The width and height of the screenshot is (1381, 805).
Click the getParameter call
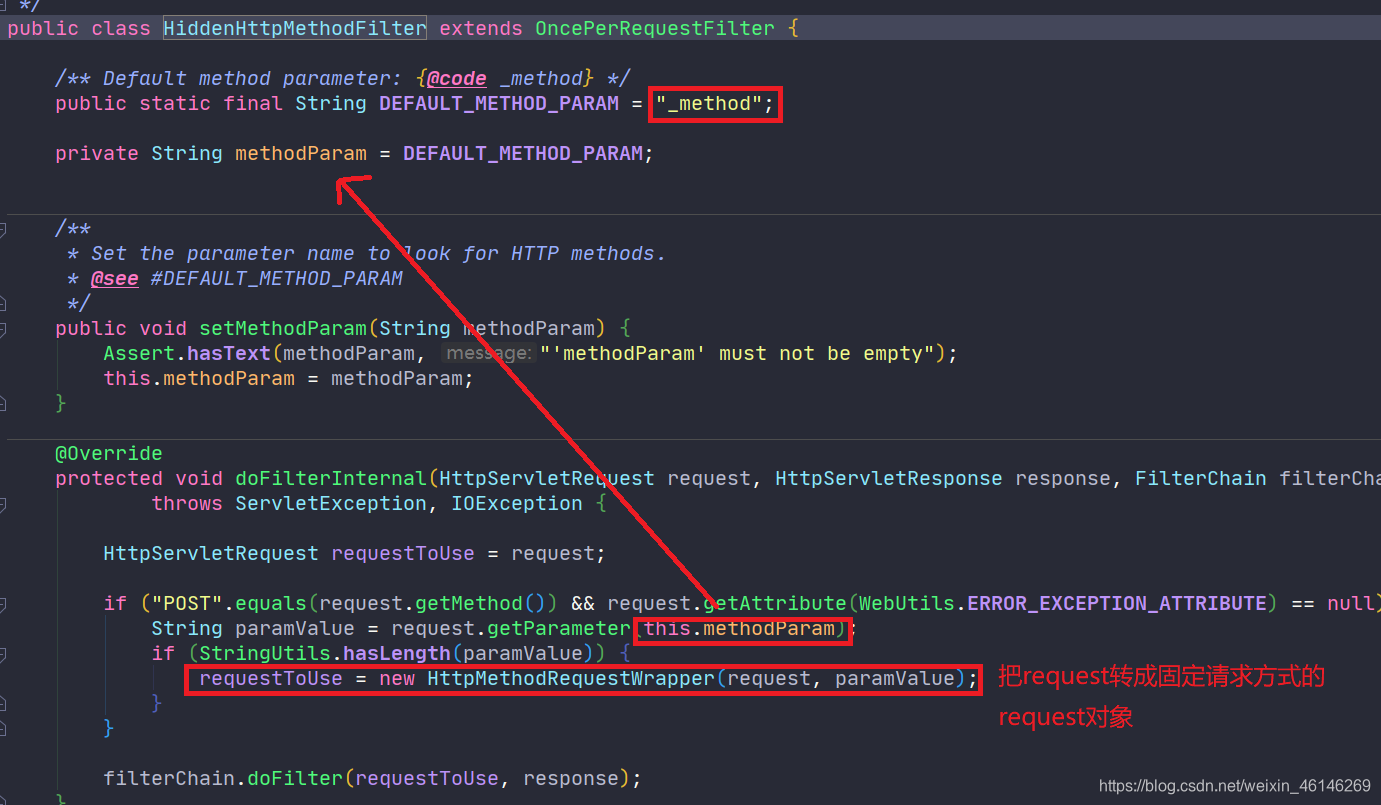[559, 628]
